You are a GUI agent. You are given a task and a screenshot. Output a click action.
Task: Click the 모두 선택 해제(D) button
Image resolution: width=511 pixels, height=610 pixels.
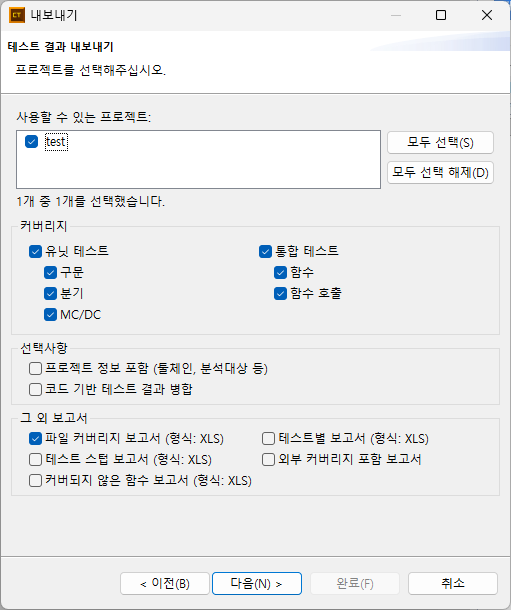coord(440,172)
